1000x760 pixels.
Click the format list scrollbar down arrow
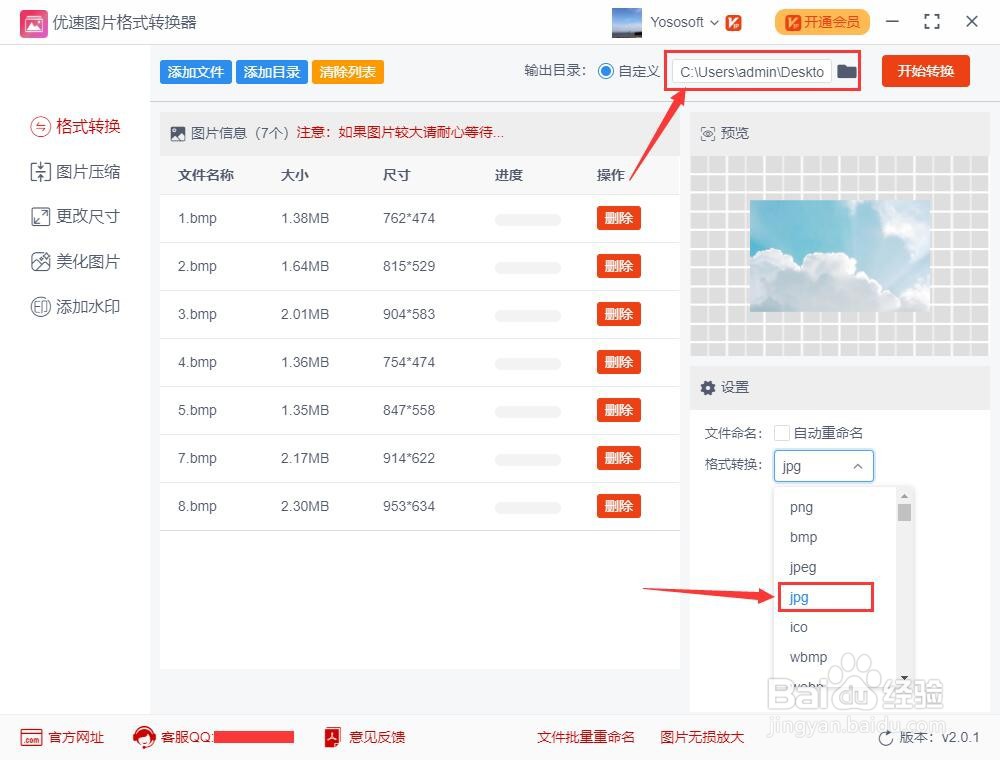point(904,677)
